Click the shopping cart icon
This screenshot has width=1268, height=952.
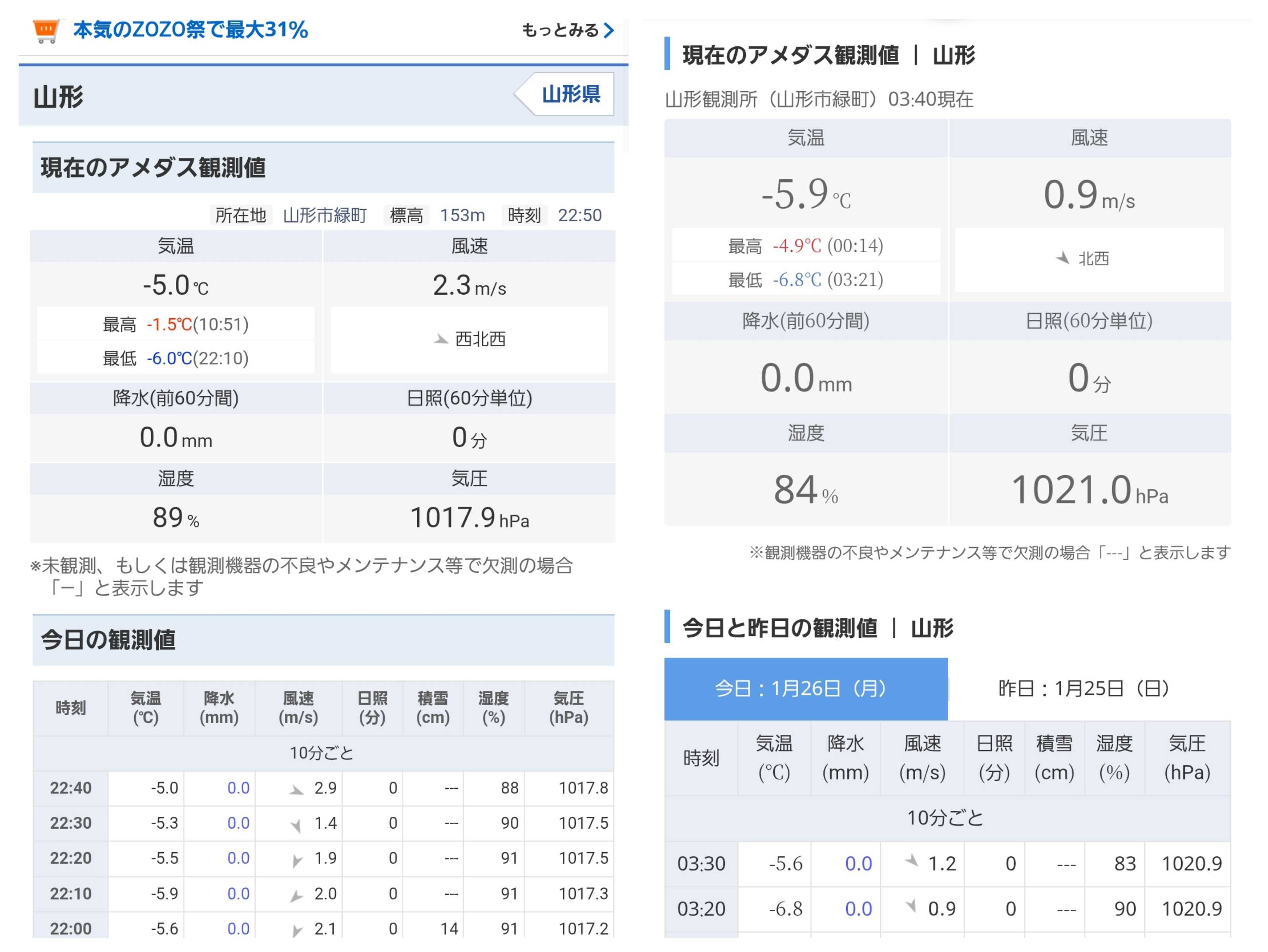tap(46, 31)
